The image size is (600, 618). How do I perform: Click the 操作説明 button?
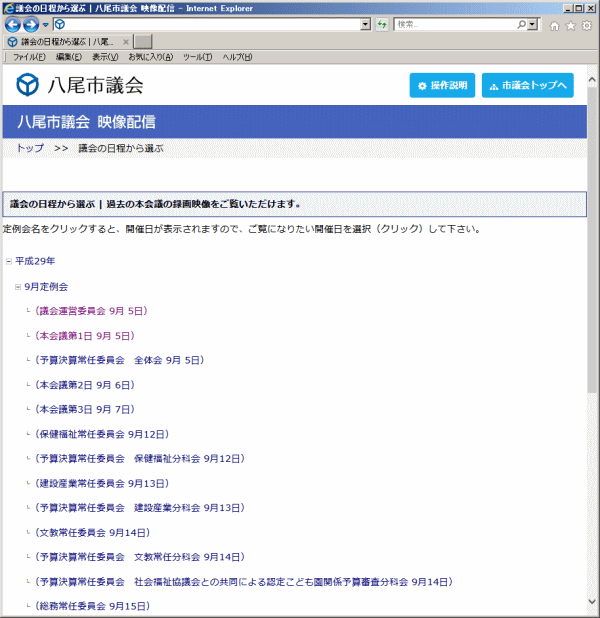tap(442, 85)
